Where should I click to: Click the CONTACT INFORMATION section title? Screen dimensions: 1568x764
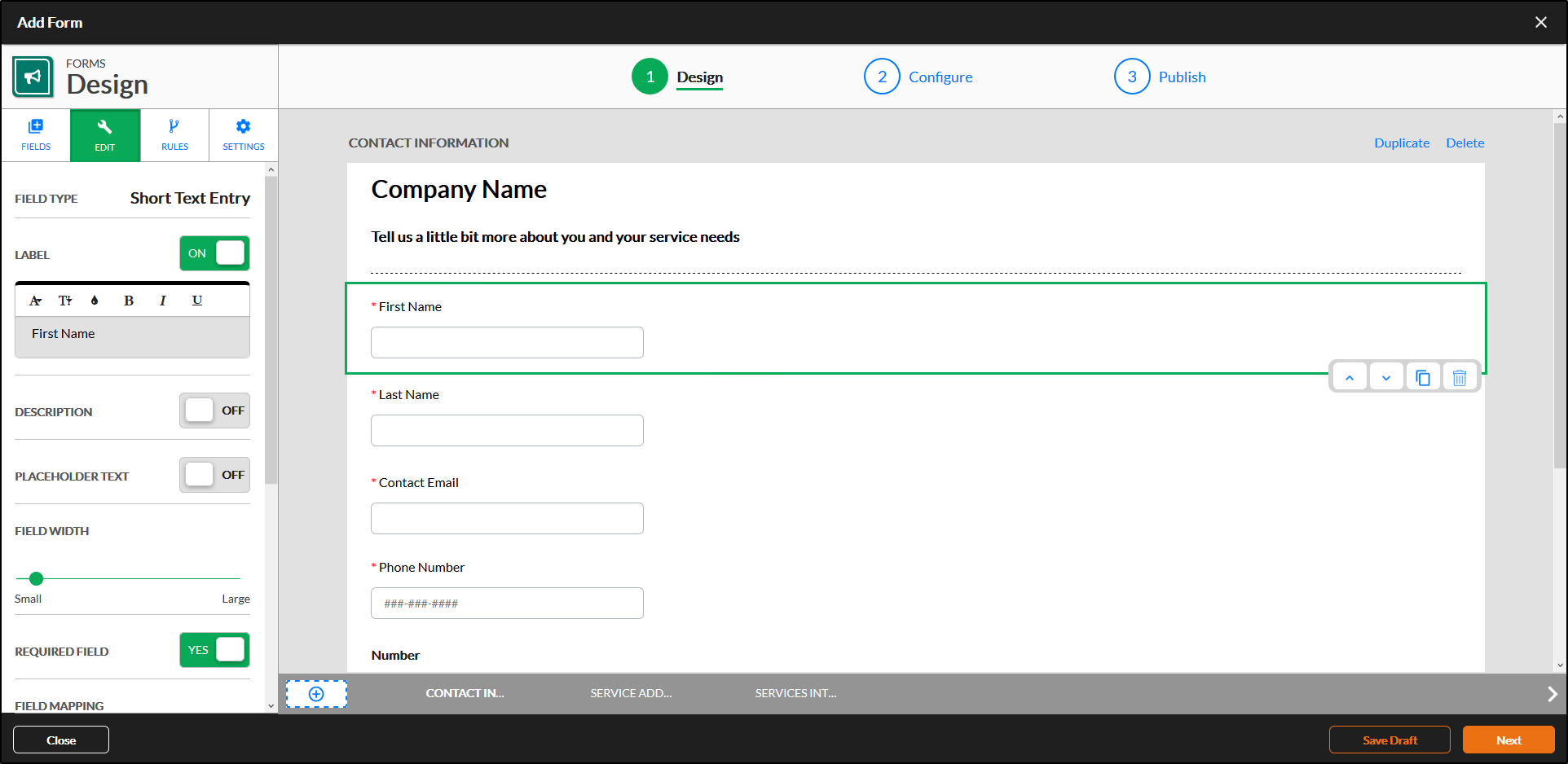(x=429, y=143)
